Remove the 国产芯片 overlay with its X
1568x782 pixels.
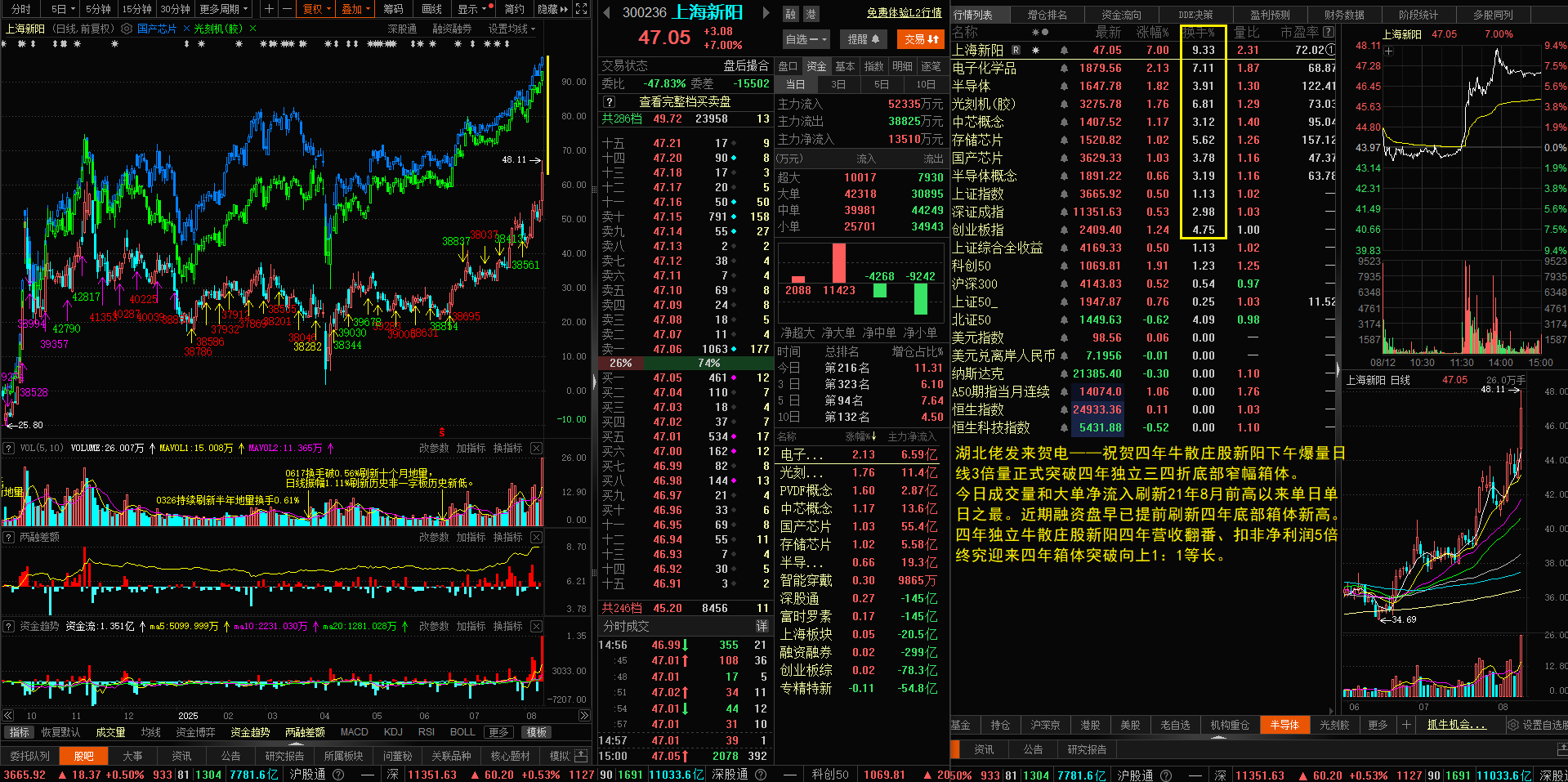point(186,29)
